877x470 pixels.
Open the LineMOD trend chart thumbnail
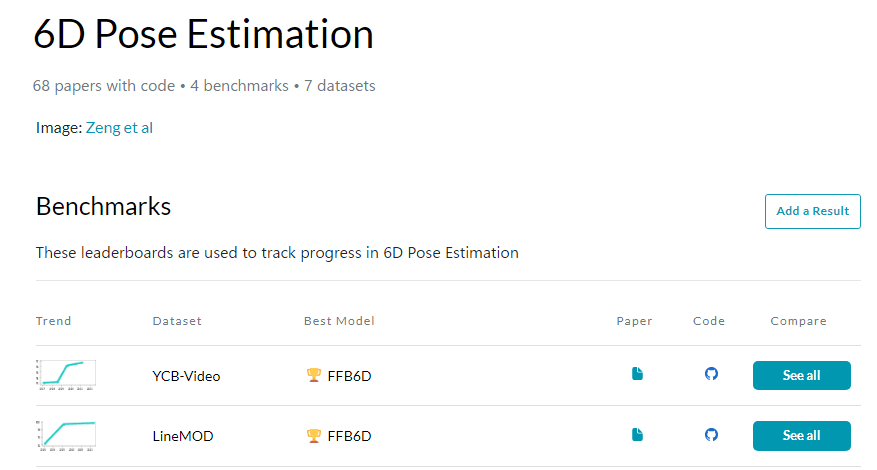66,436
